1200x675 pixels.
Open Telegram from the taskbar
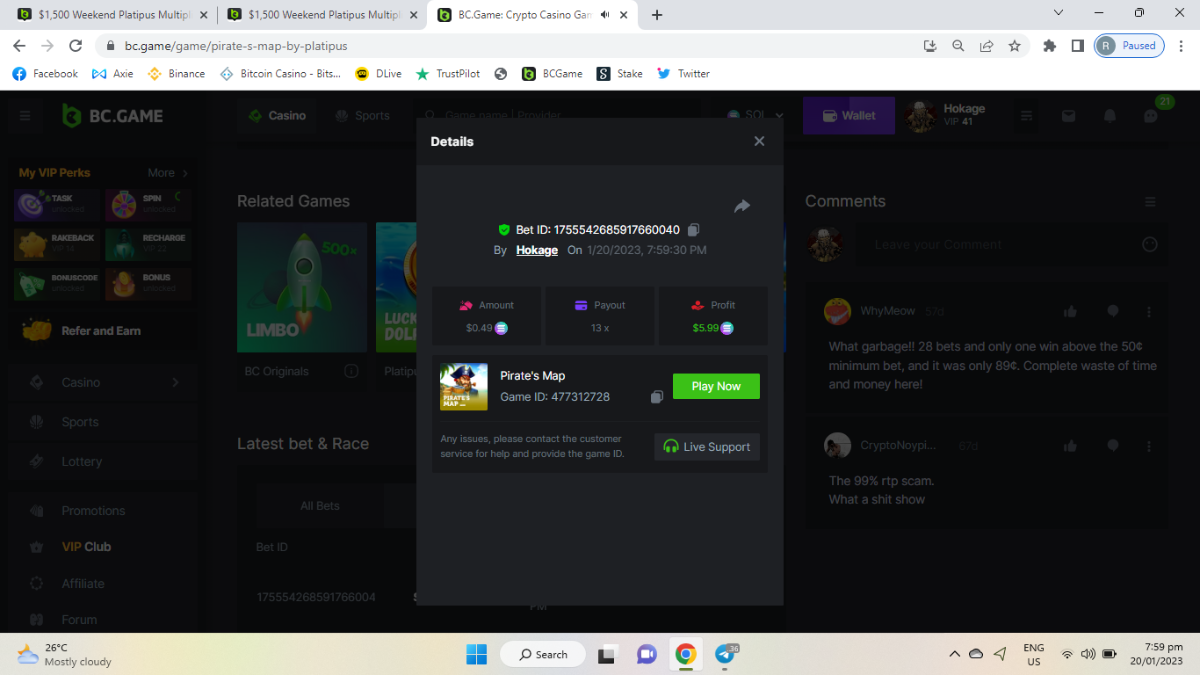click(725, 654)
